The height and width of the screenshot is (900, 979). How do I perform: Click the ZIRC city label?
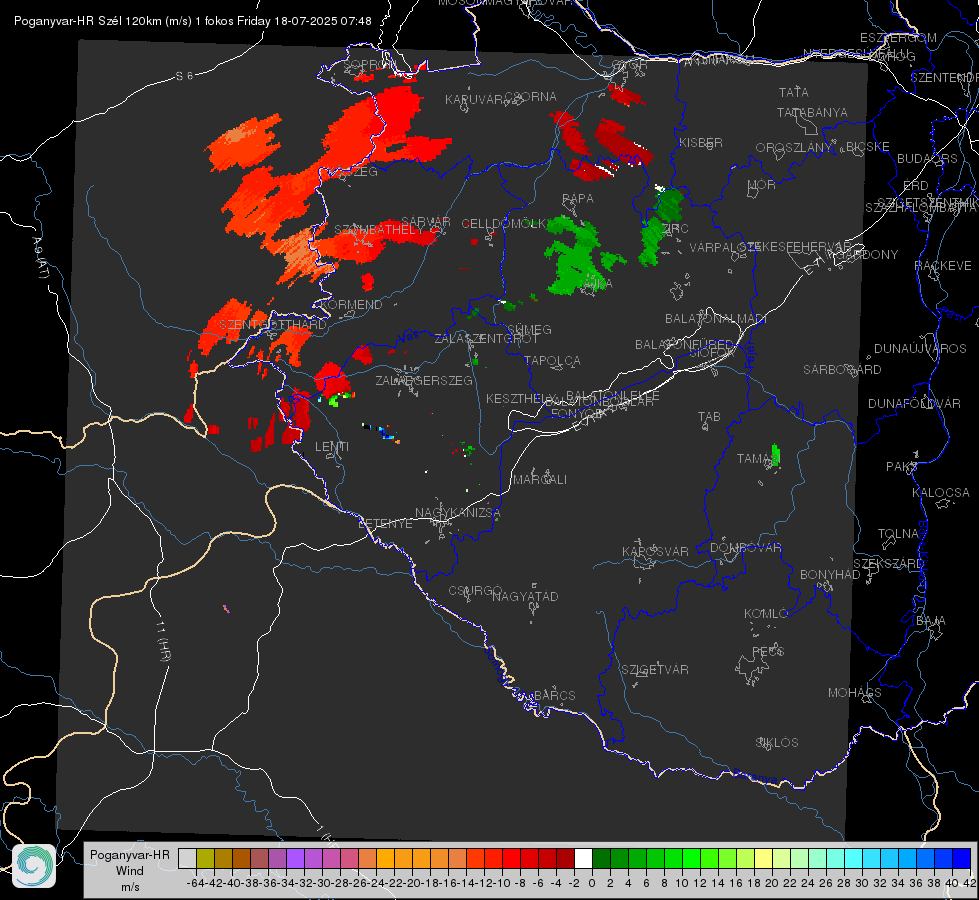(675, 229)
